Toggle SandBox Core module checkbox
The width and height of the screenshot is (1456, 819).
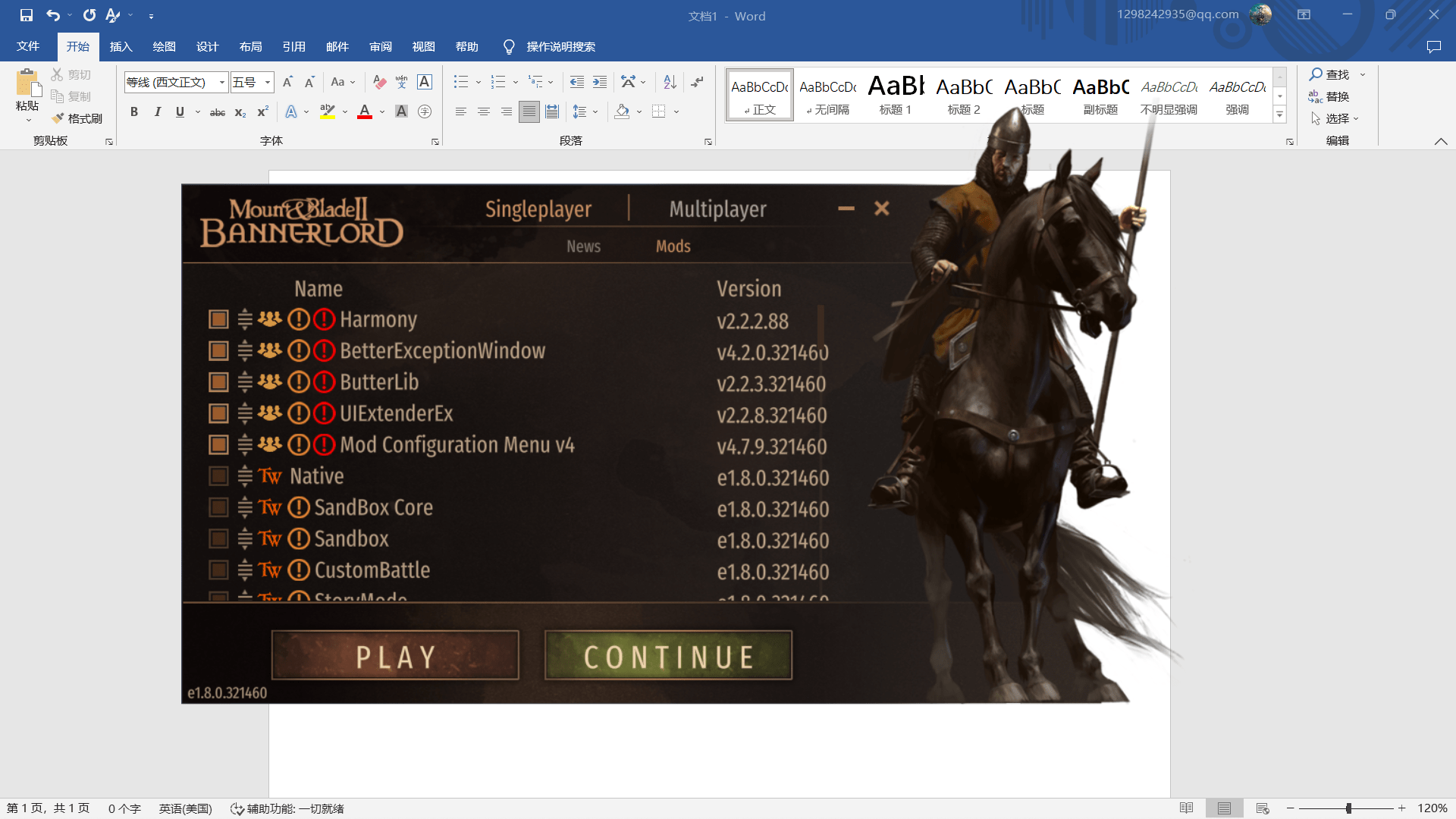pyautogui.click(x=218, y=507)
